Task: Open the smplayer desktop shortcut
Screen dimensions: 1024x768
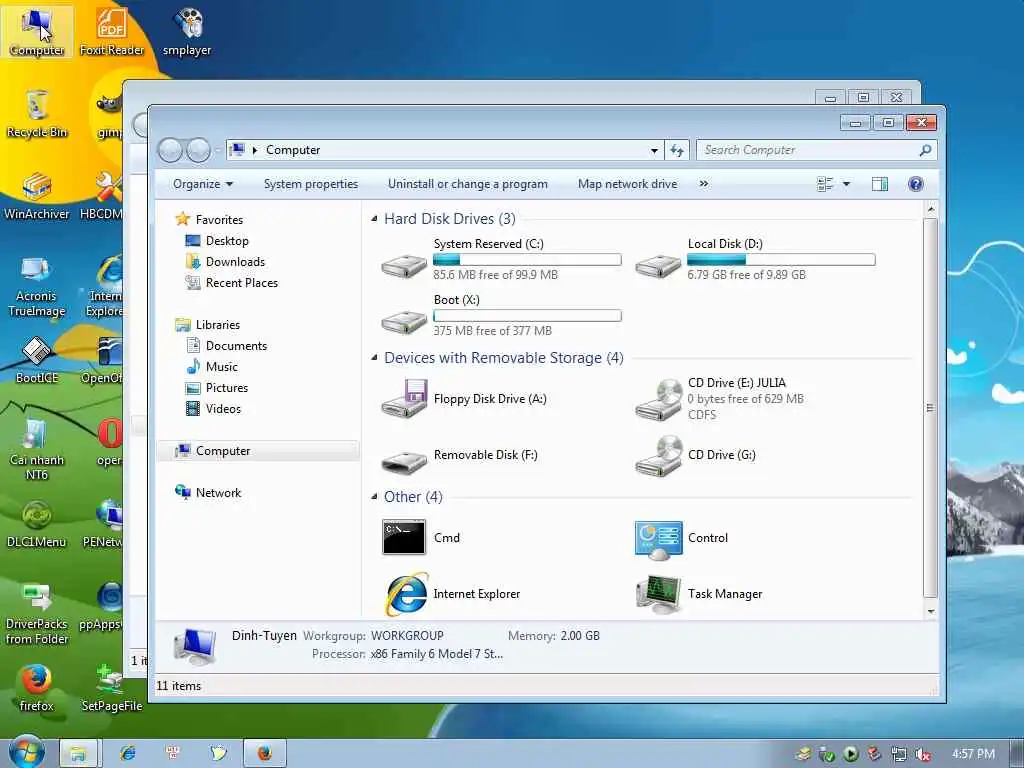Action: click(187, 31)
